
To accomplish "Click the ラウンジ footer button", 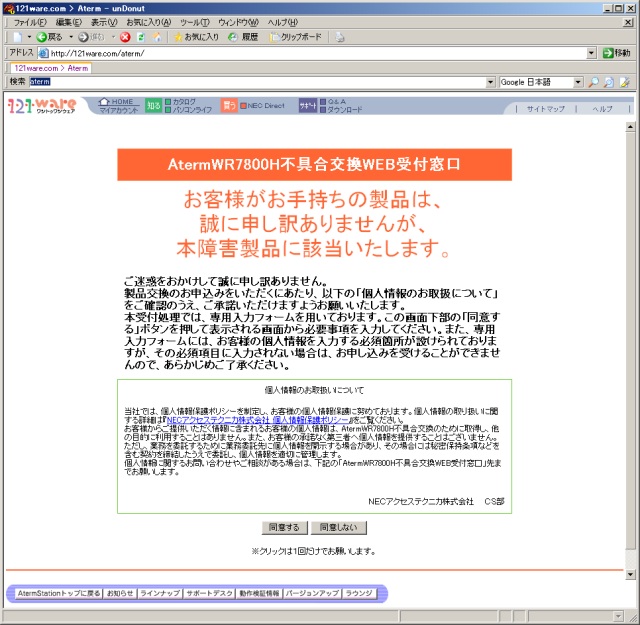I will [359, 593].
